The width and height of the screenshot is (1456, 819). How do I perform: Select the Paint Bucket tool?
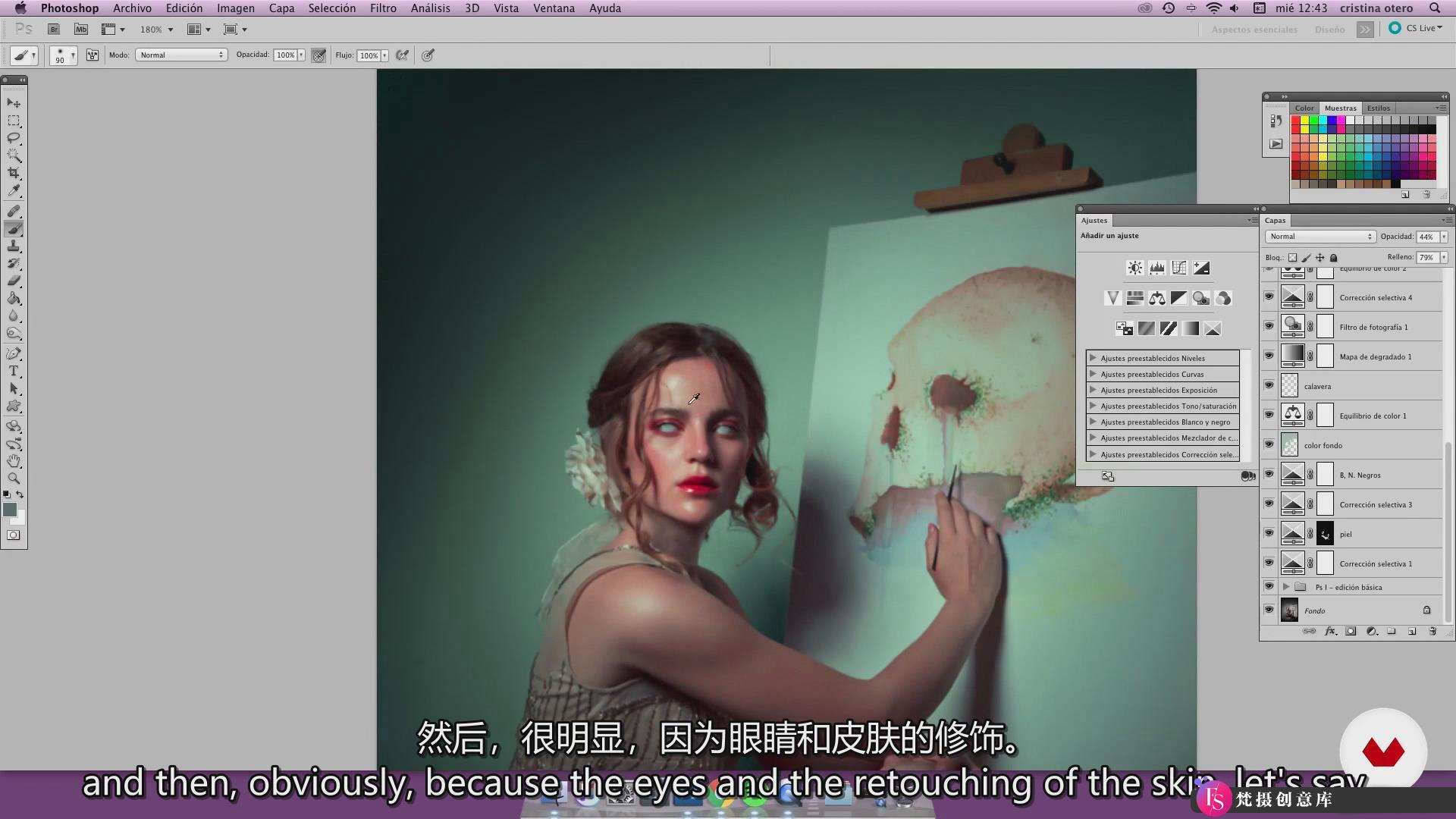click(14, 299)
